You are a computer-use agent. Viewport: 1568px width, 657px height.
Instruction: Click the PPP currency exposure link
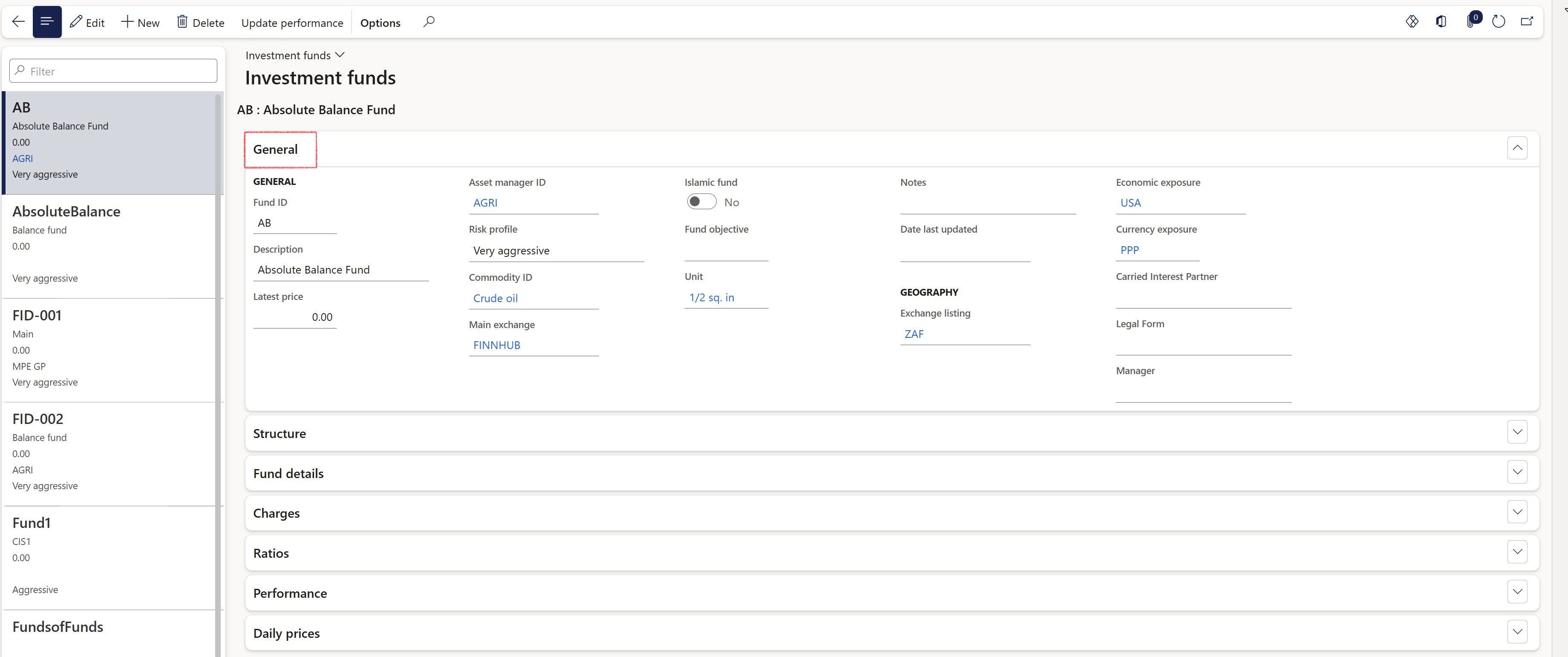pyautogui.click(x=1130, y=250)
